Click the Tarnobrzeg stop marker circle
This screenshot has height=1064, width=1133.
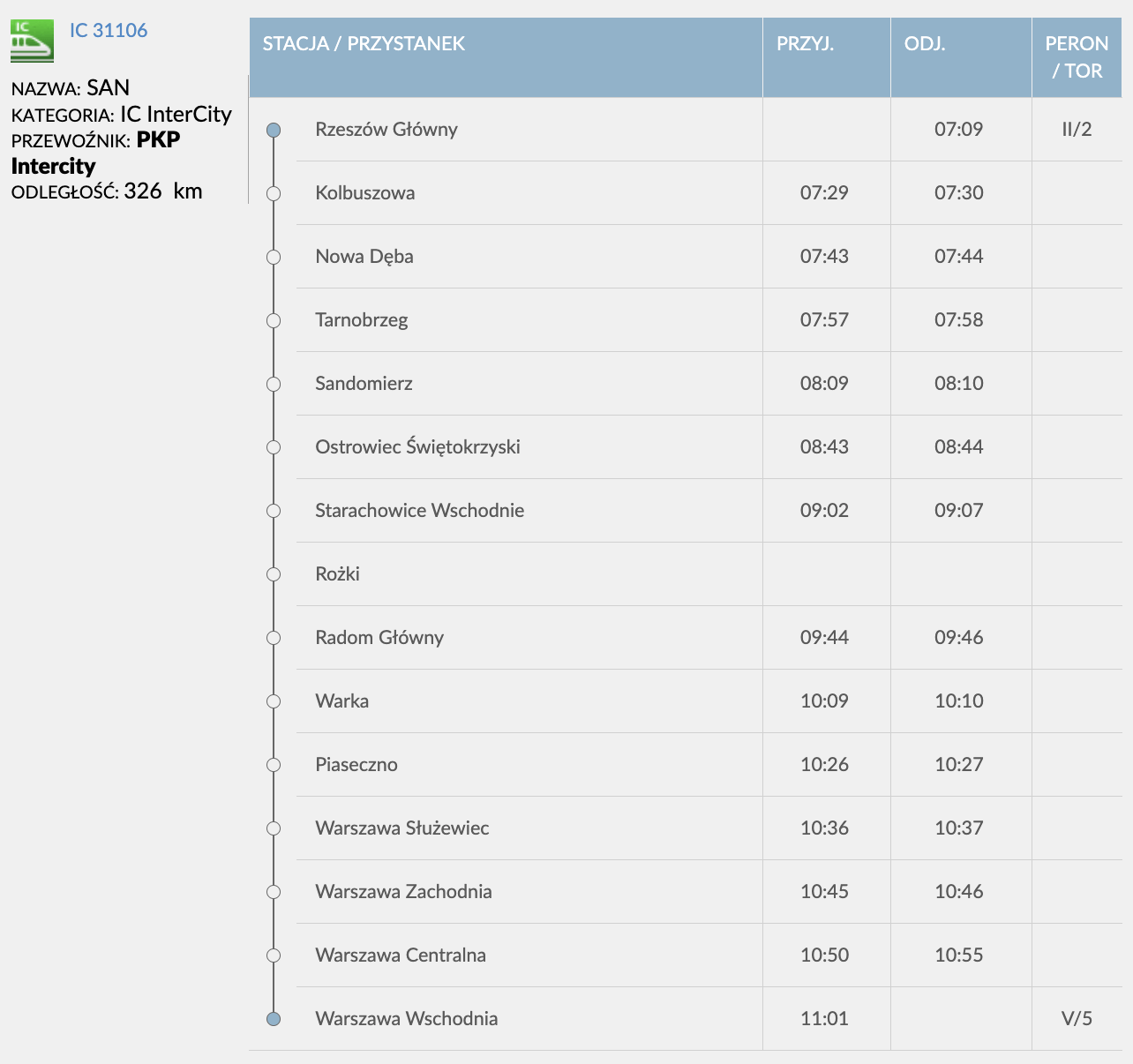click(x=274, y=320)
